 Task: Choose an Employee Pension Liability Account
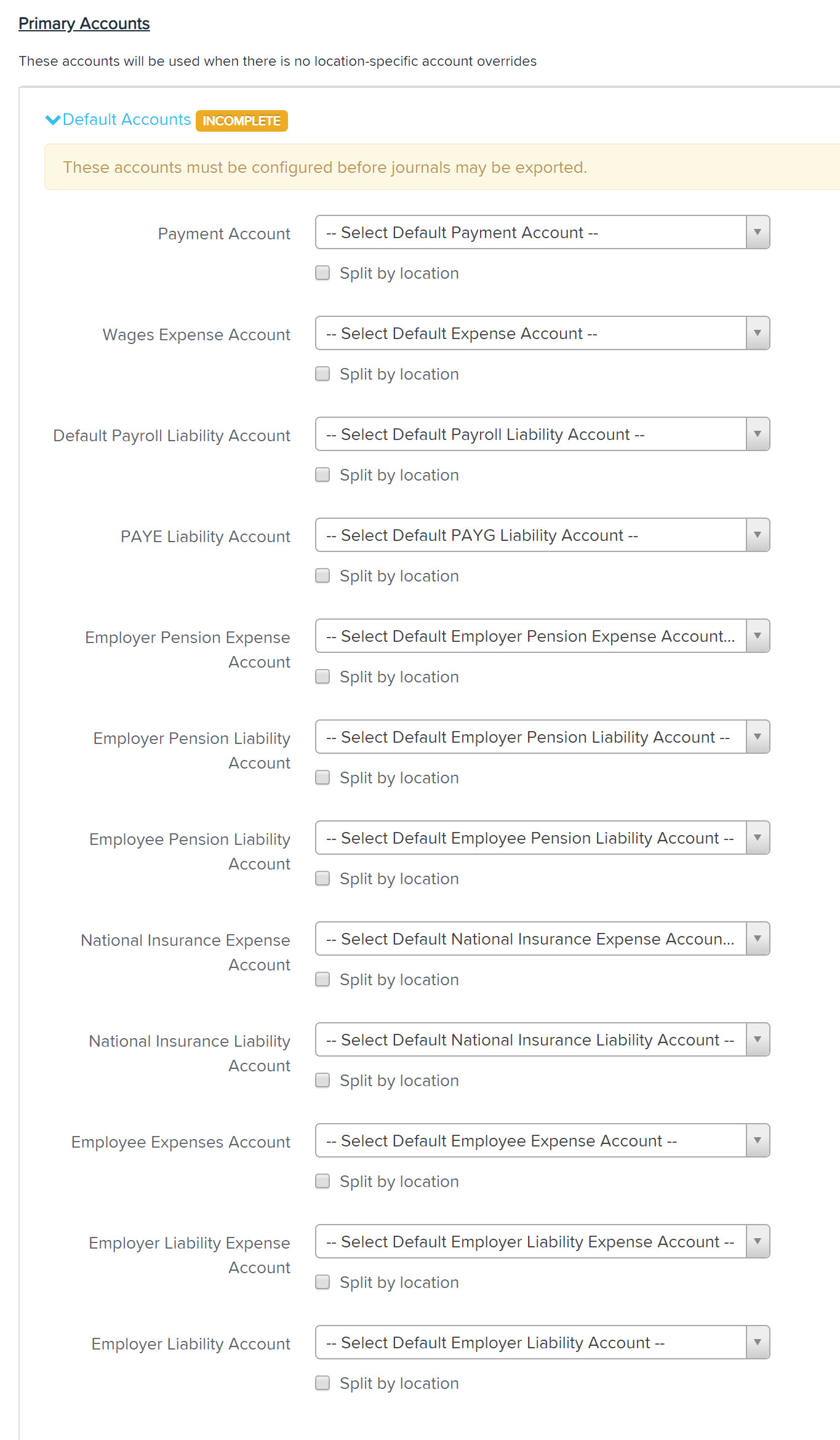[542, 838]
